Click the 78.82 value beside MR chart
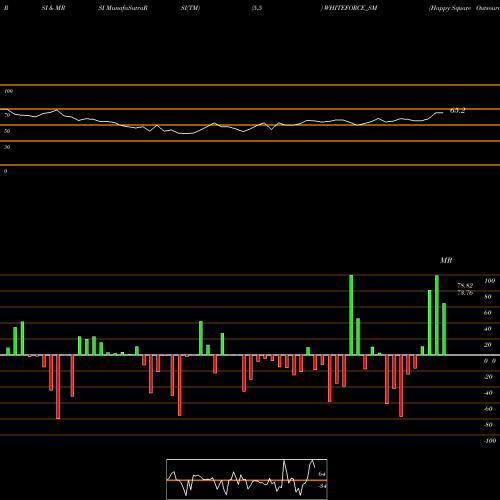 [465, 286]
